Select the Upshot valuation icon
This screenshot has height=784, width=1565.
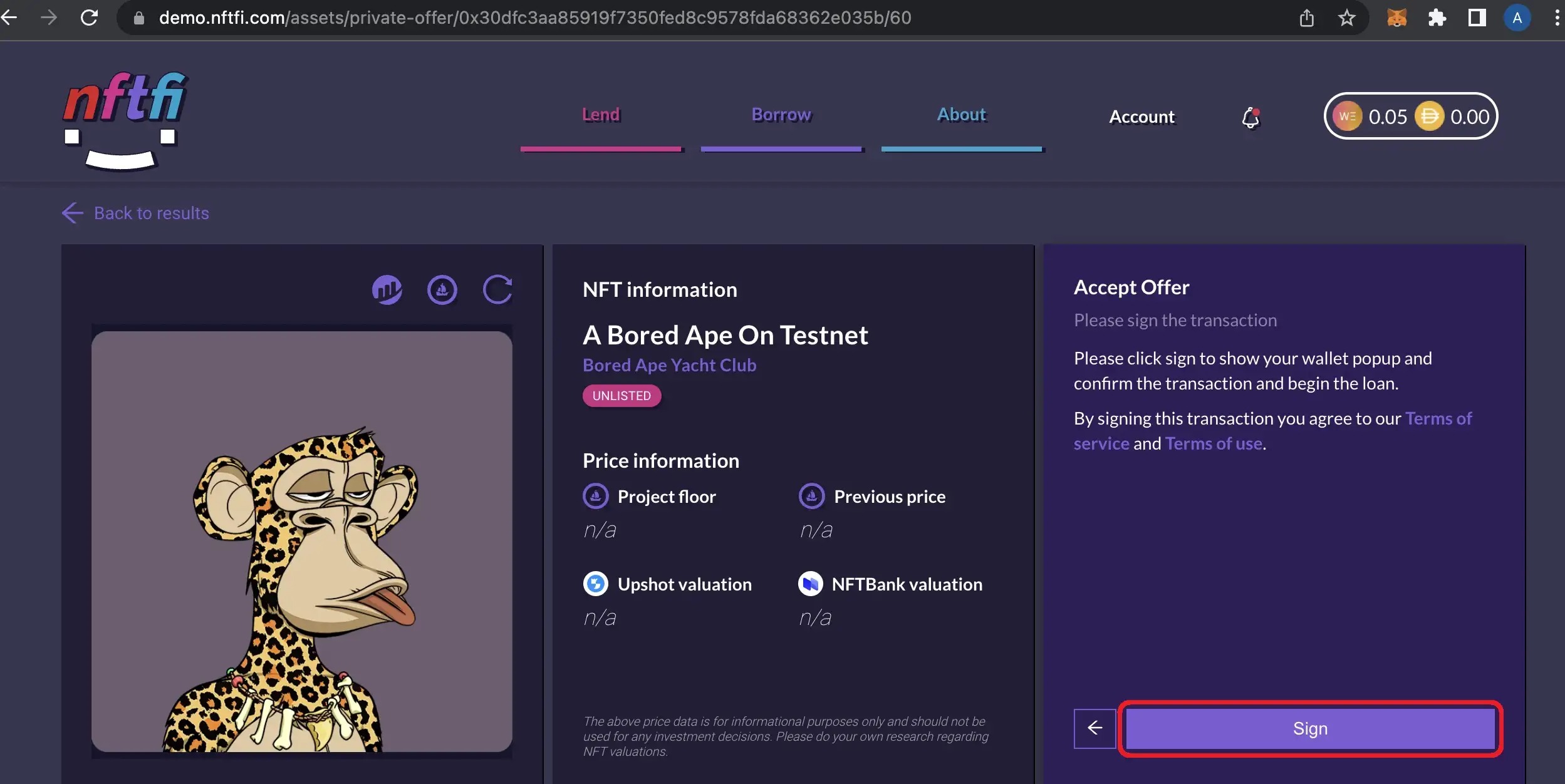click(x=595, y=584)
